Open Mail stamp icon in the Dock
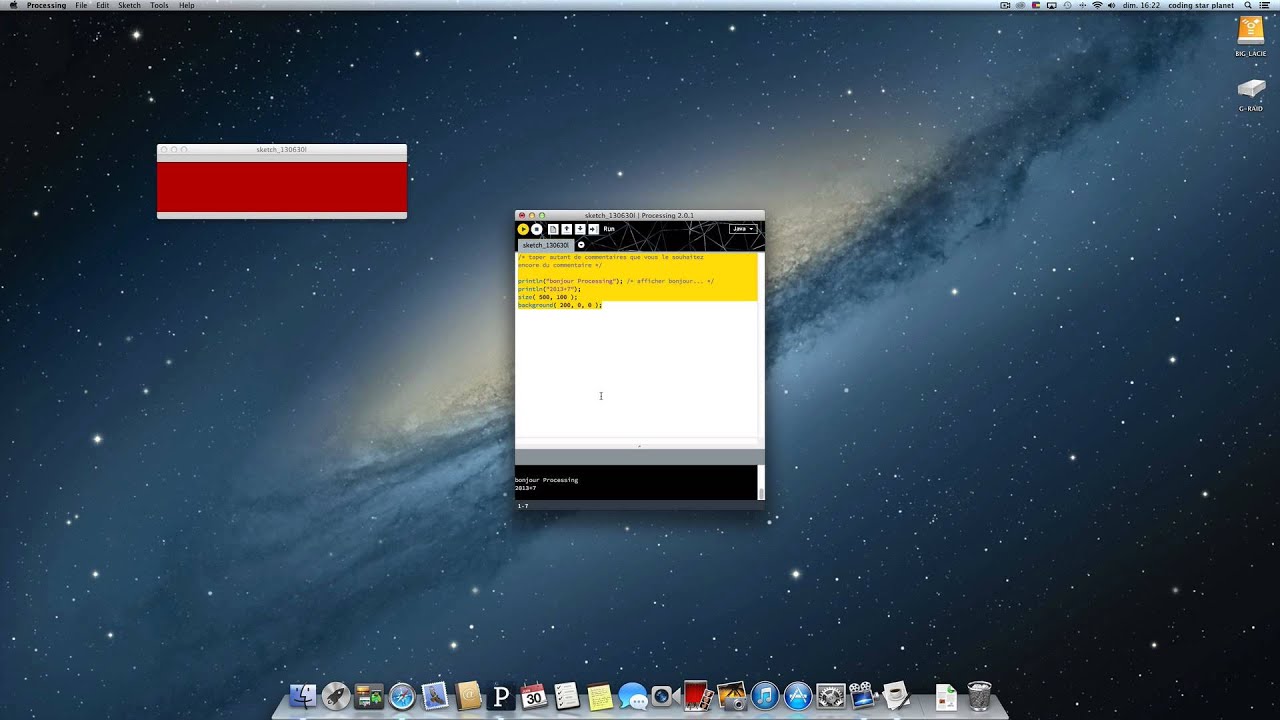The width and height of the screenshot is (1280, 720). coord(435,696)
